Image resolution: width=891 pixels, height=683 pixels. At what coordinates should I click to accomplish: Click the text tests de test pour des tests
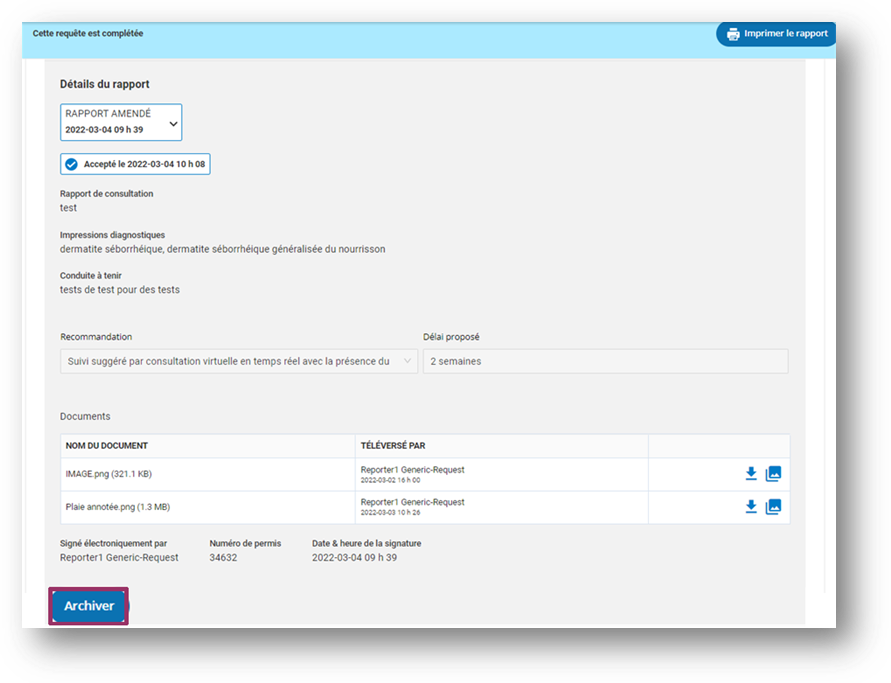(x=120, y=290)
